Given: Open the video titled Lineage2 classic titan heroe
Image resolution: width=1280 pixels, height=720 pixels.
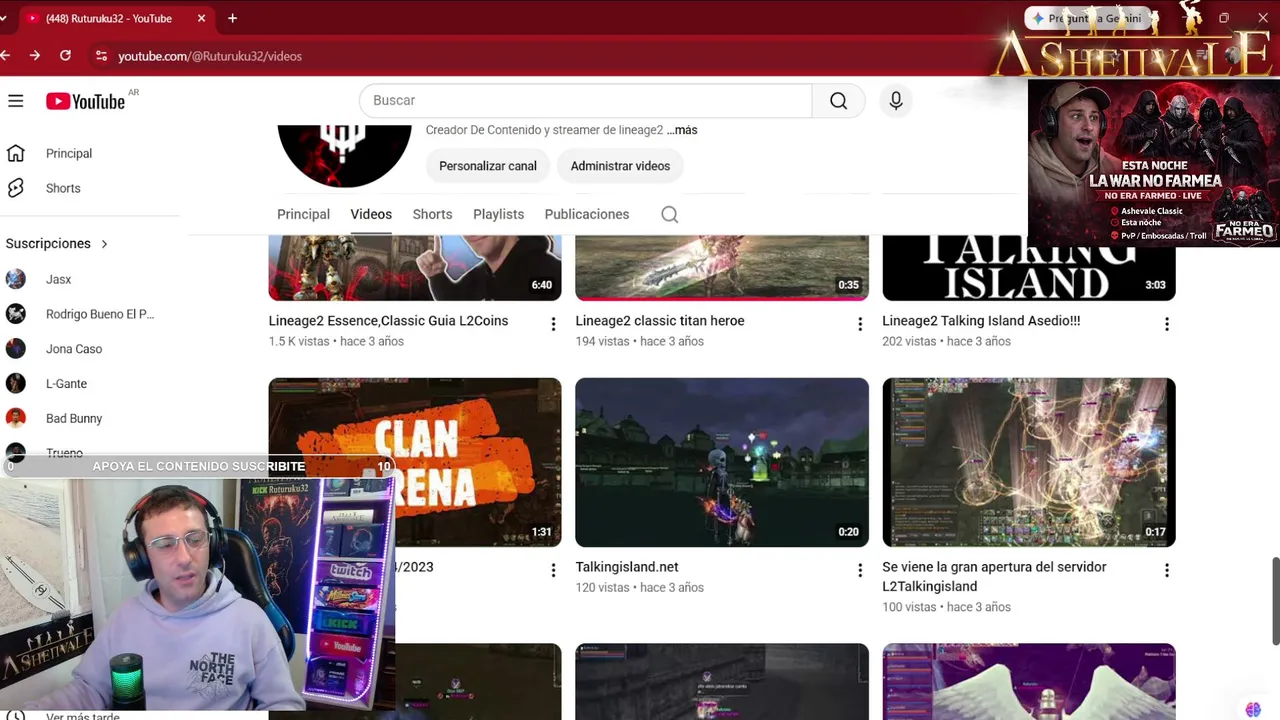Looking at the screenshot, I should point(660,321).
